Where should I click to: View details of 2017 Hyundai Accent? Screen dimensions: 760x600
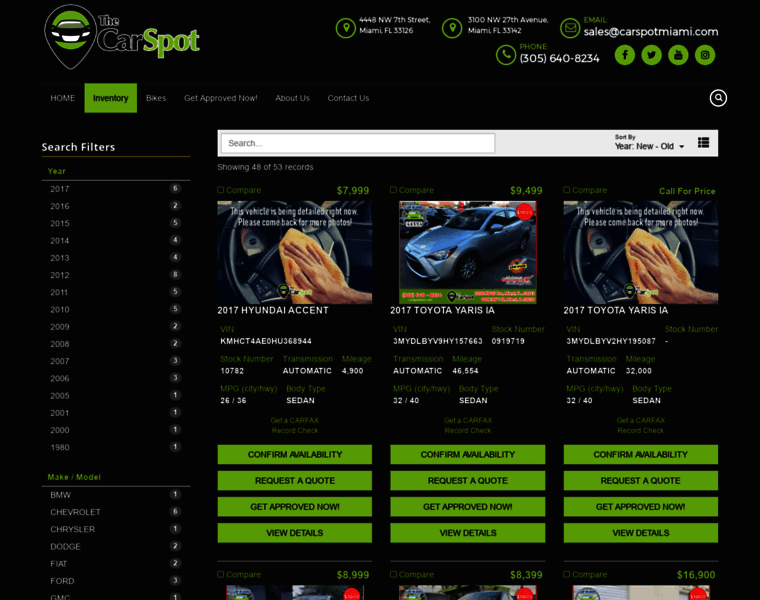(x=295, y=533)
